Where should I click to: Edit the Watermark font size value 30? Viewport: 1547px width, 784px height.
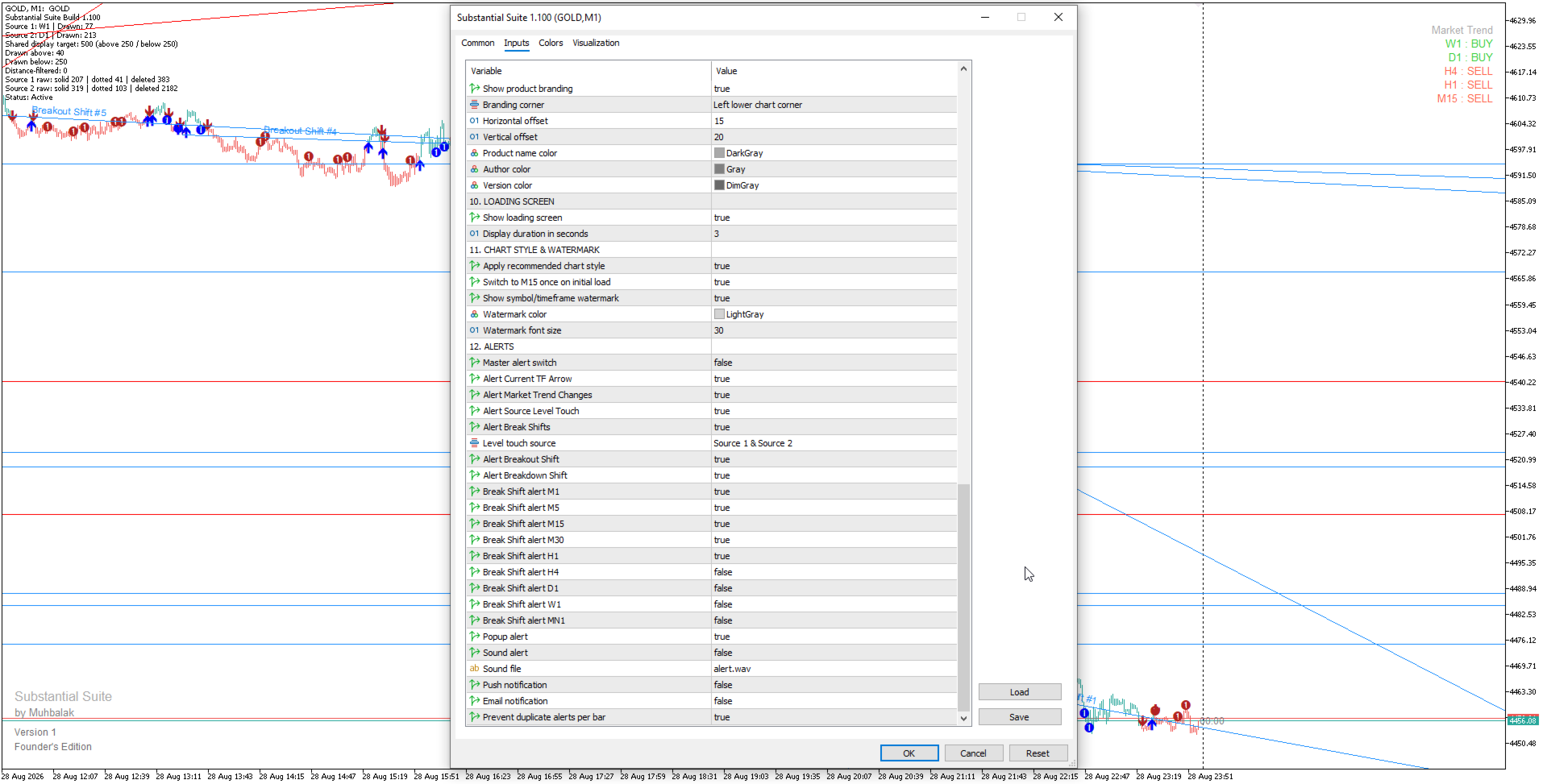pyautogui.click(x=834, y=330)
